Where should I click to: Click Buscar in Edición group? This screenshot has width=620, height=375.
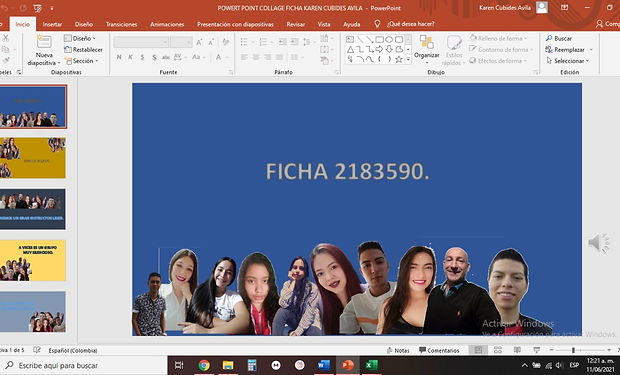tap(559, 38)
